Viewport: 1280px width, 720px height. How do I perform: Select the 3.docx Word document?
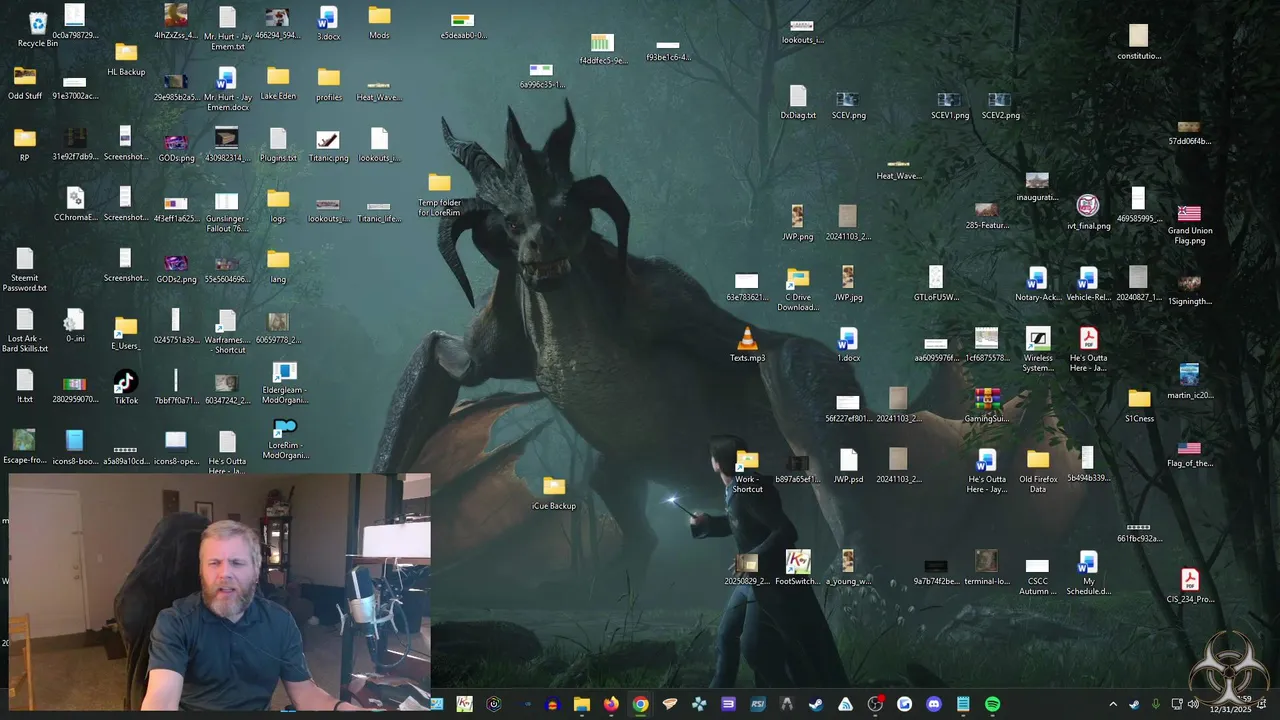pyautogui.click(x=328, y=23)
